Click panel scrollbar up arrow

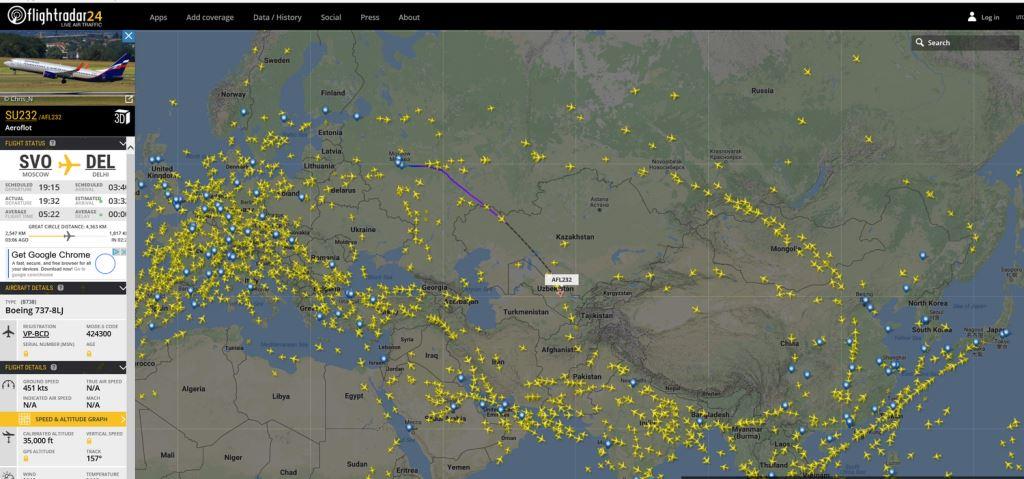click(x=131, y=148)
